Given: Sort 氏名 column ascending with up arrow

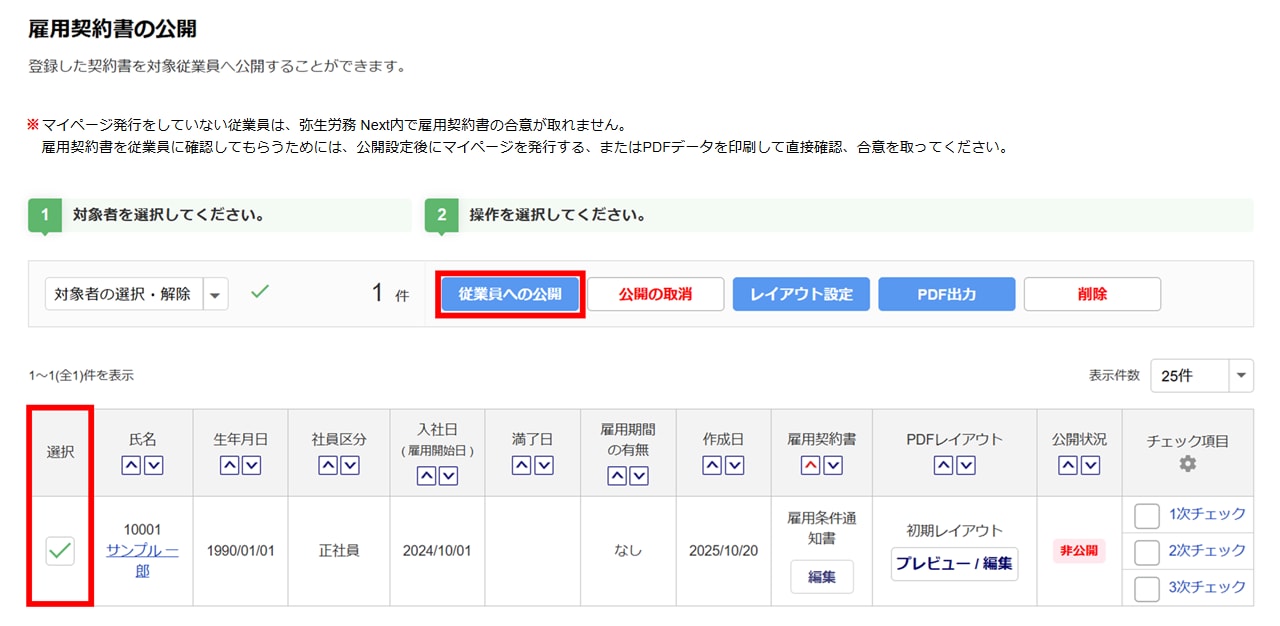Looking at the screenshot, I should 133,465.
